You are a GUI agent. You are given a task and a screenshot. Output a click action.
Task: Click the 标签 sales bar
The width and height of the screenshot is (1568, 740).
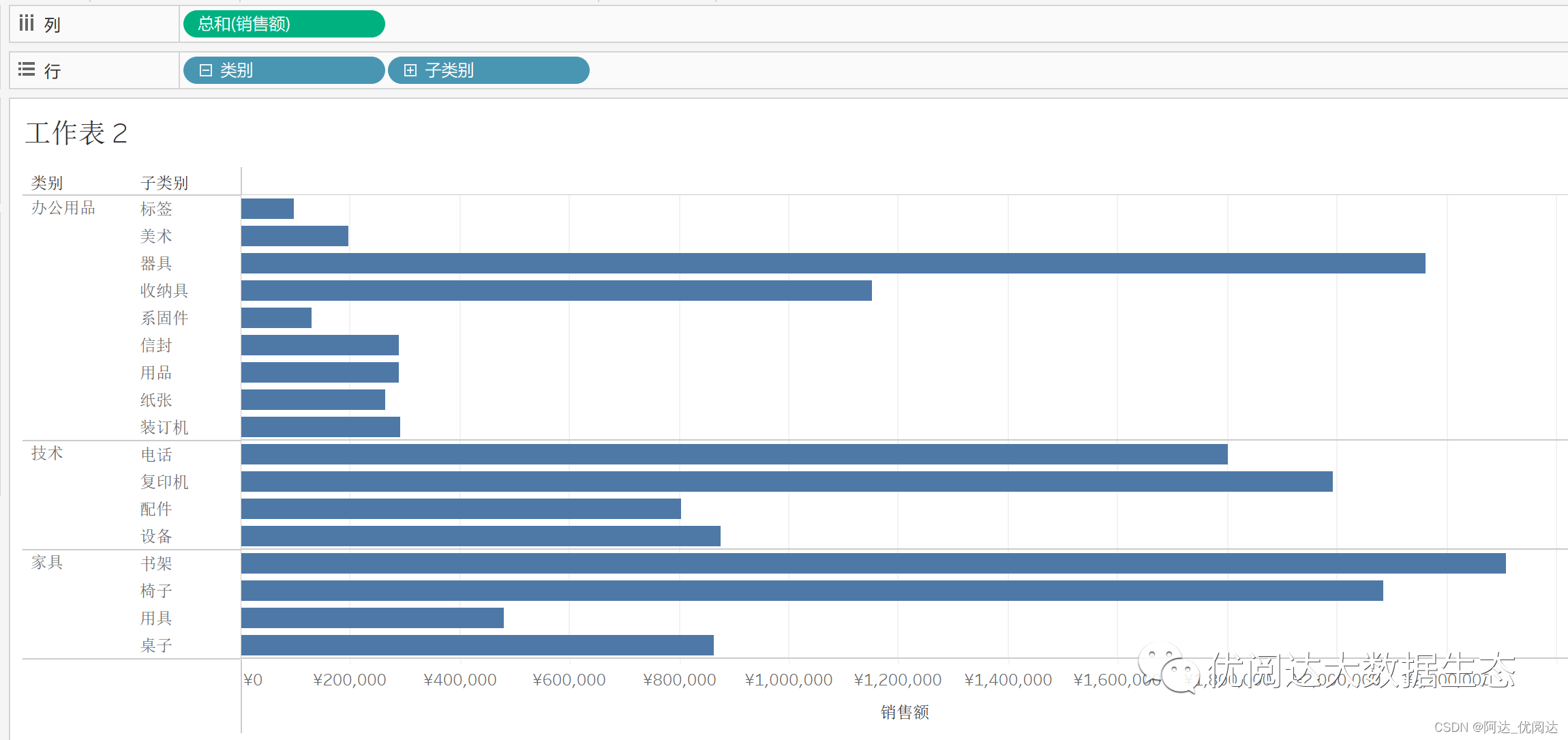(267, 209)
